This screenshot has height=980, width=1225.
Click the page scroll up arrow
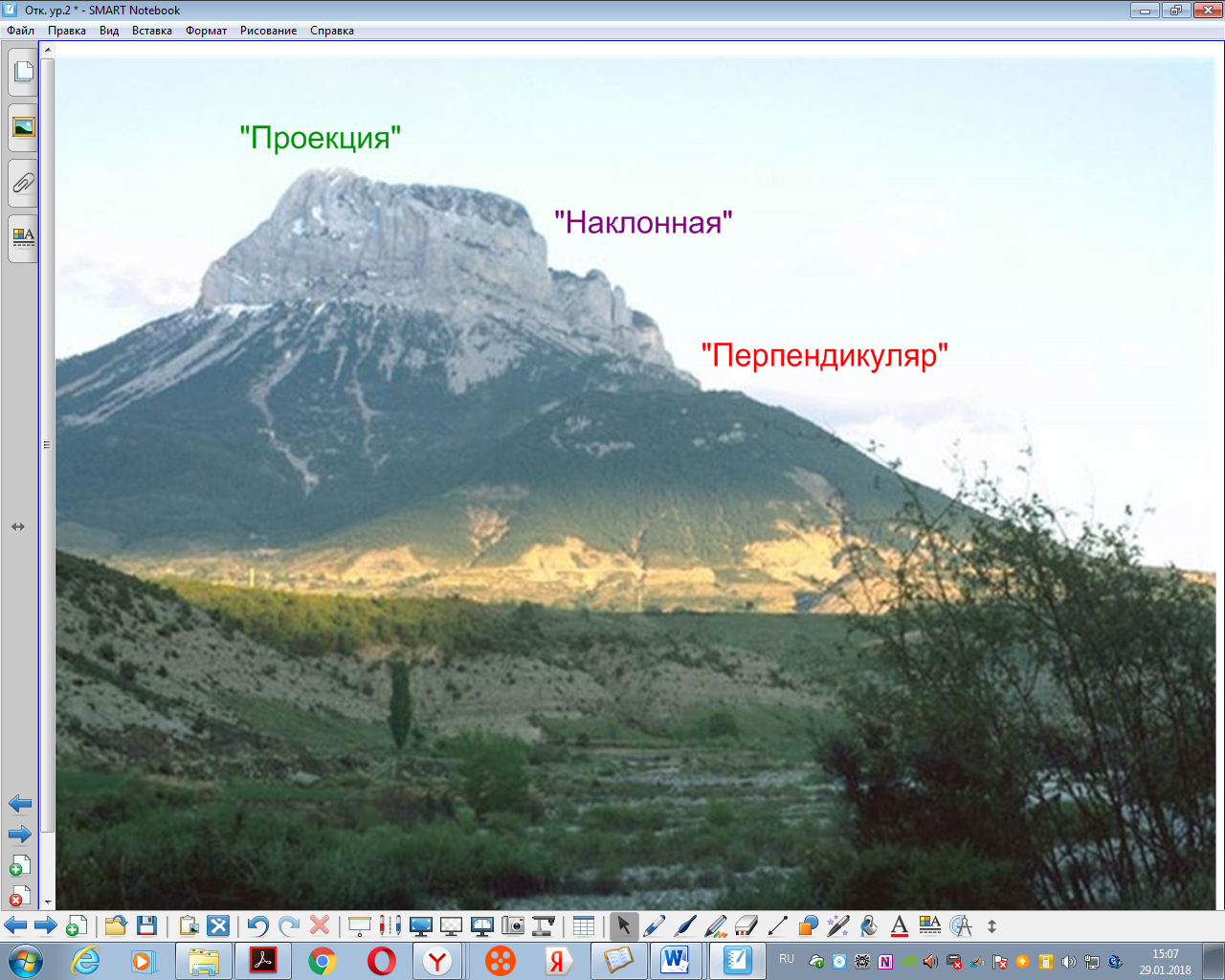click(48, 50)
